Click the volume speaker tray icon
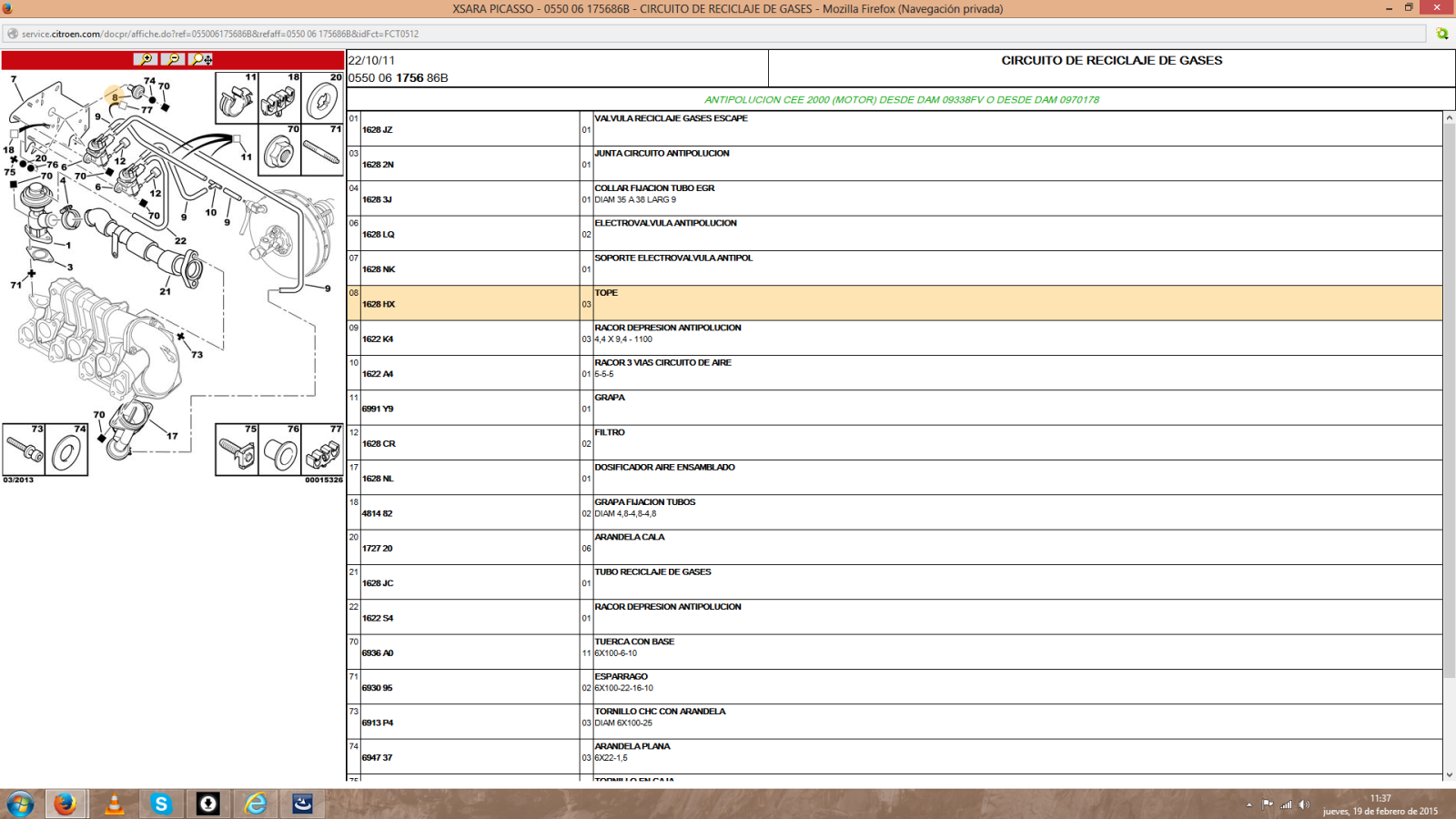Viewport: 1456px width, 819px height. click(1304, 804)
